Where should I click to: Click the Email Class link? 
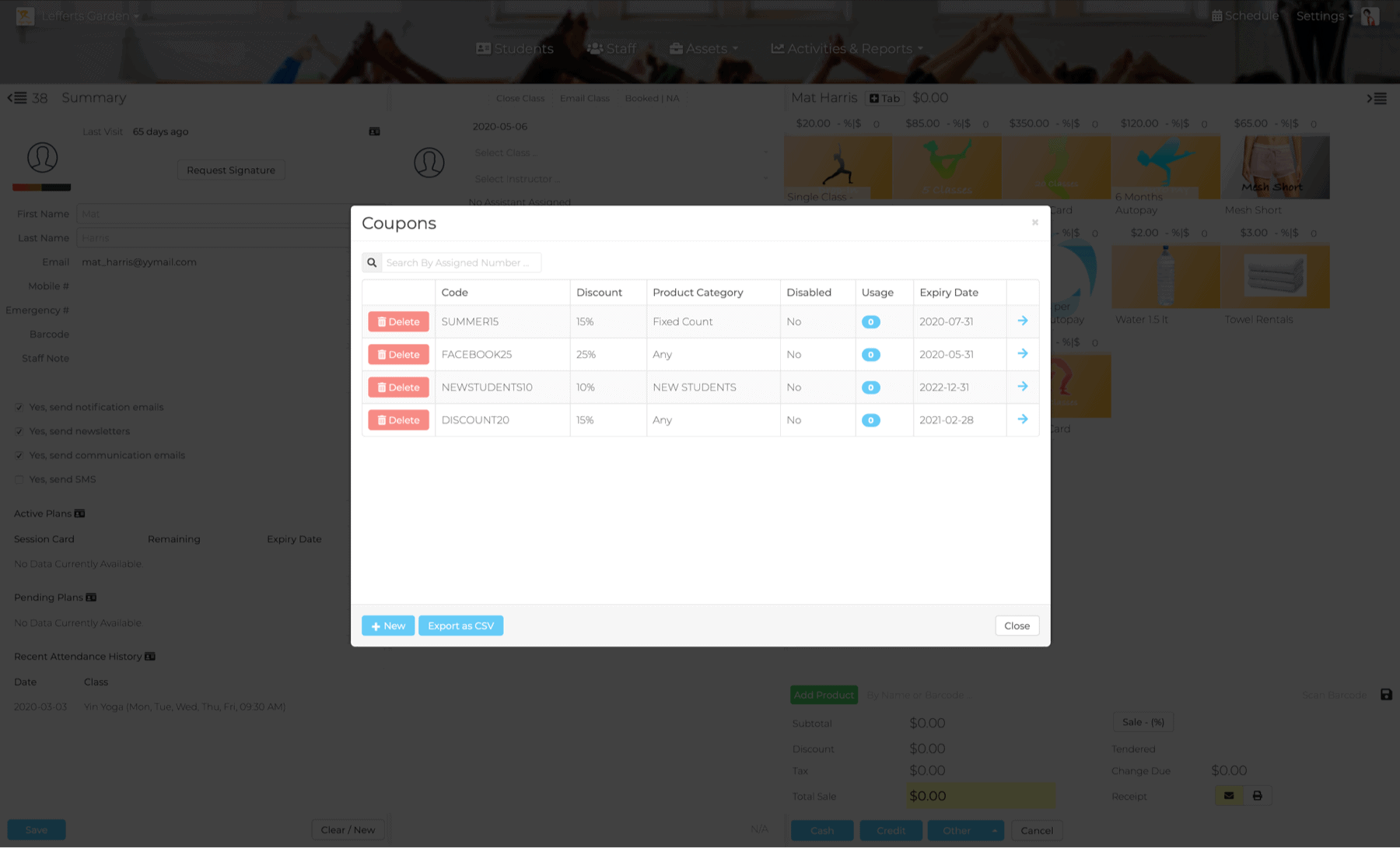[585, 98]
